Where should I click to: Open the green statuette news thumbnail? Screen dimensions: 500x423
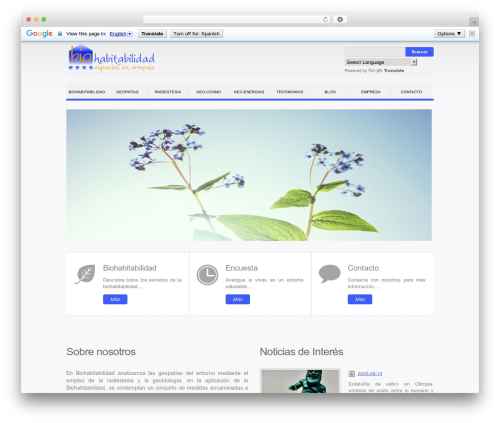pos(300,381)
